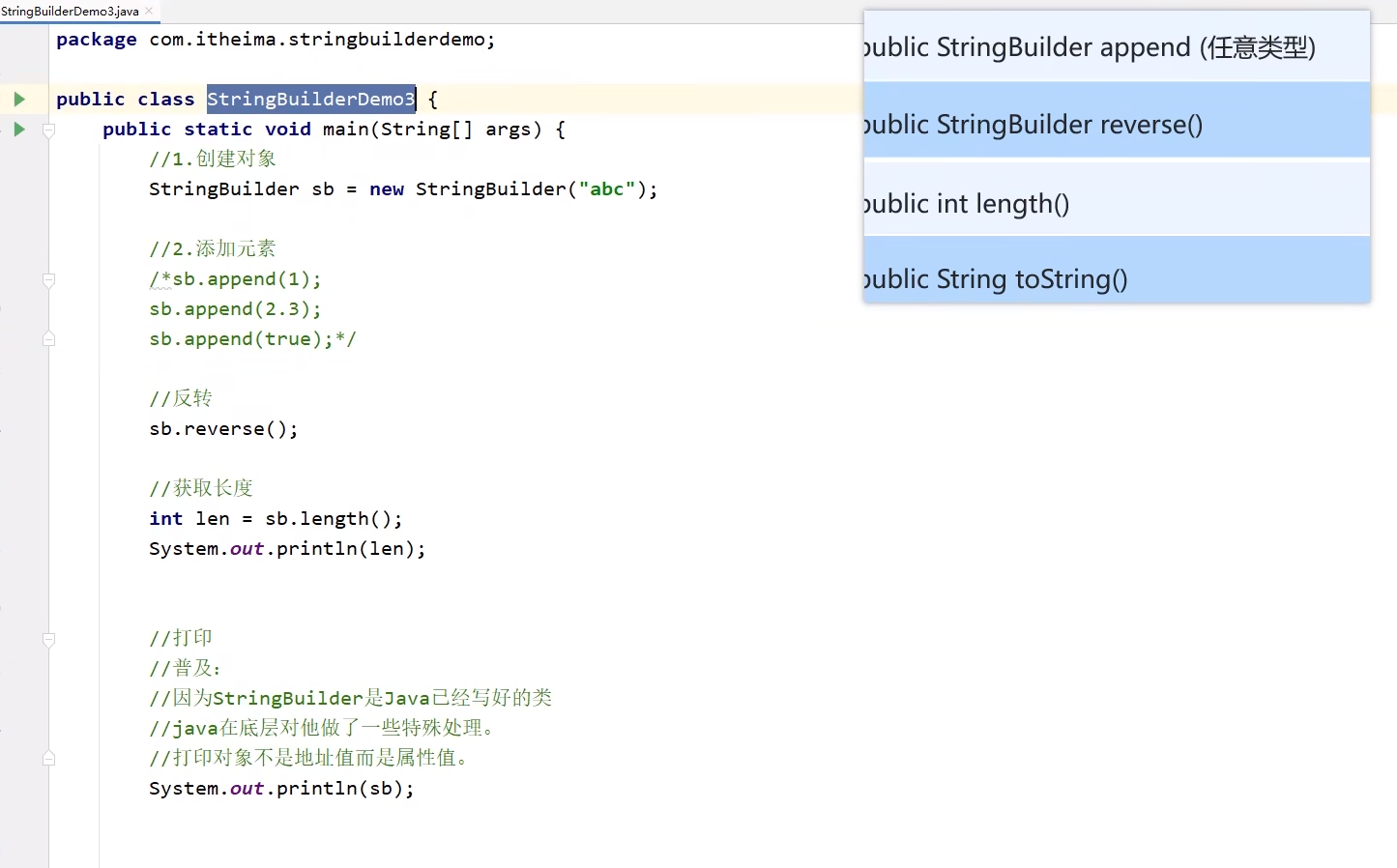Place cursor on //1.创建对象 comment
The height and width of the screenshot is (868, 1397).
[213, 159]
